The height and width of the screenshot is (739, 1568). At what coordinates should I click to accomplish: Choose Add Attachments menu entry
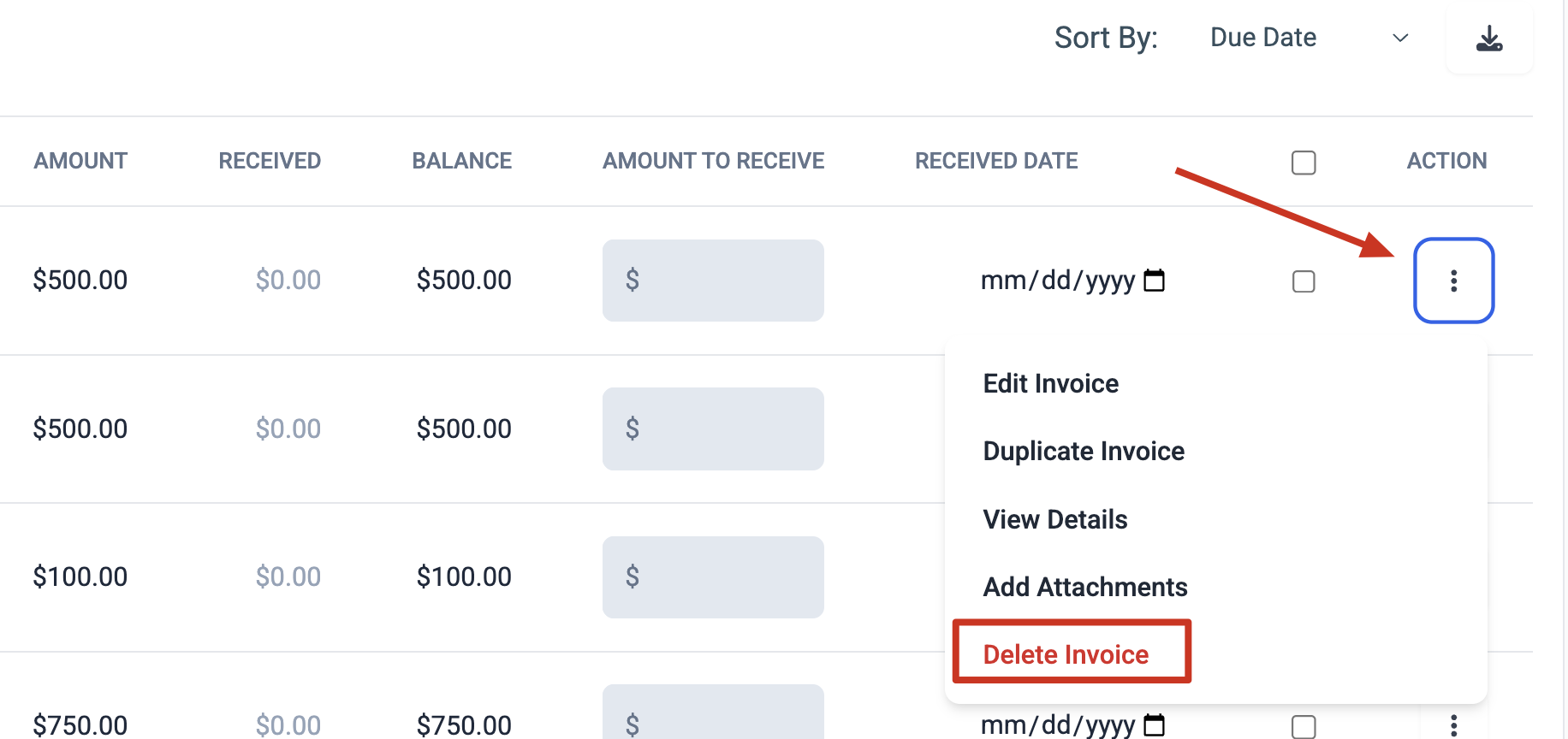pos(1084,587)
